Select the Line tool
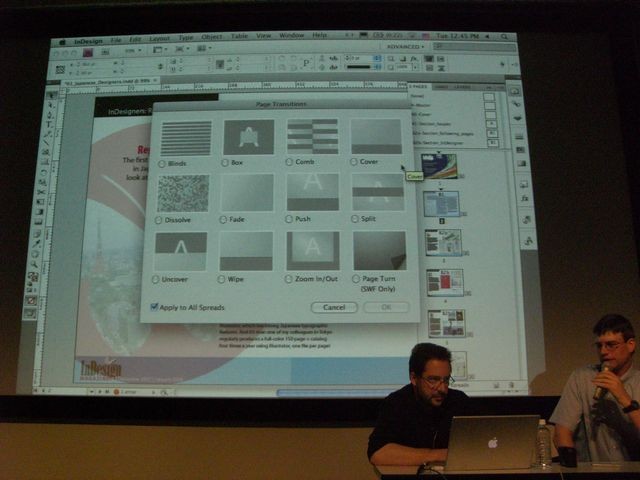The image size is (640, 480). (x=47, y=143)
